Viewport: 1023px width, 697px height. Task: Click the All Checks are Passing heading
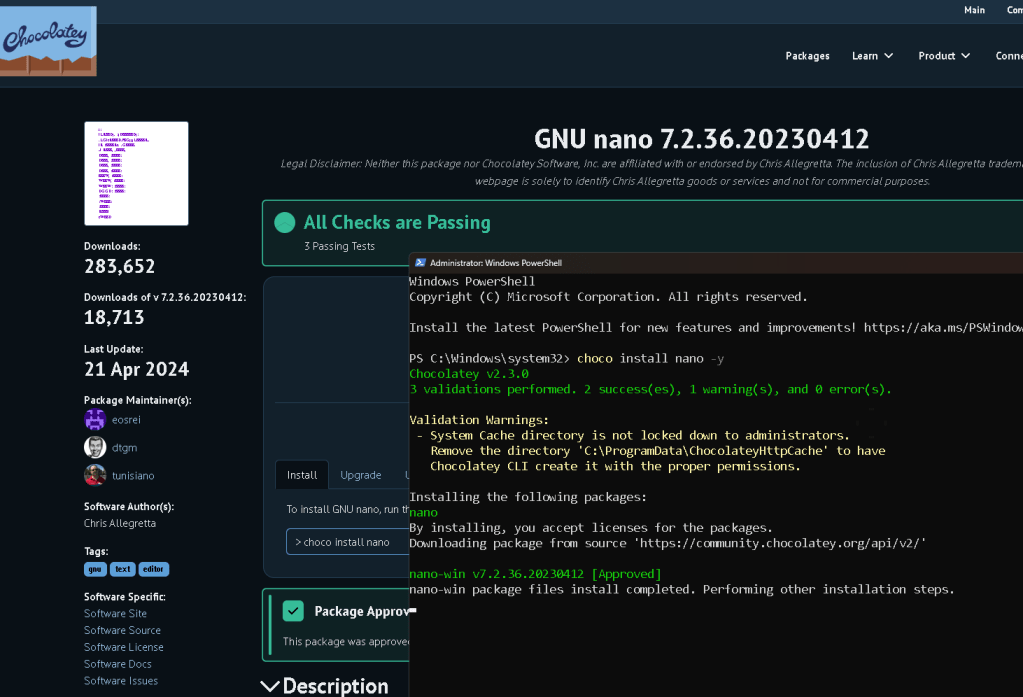pyautogui.click(x=397, y=223)
